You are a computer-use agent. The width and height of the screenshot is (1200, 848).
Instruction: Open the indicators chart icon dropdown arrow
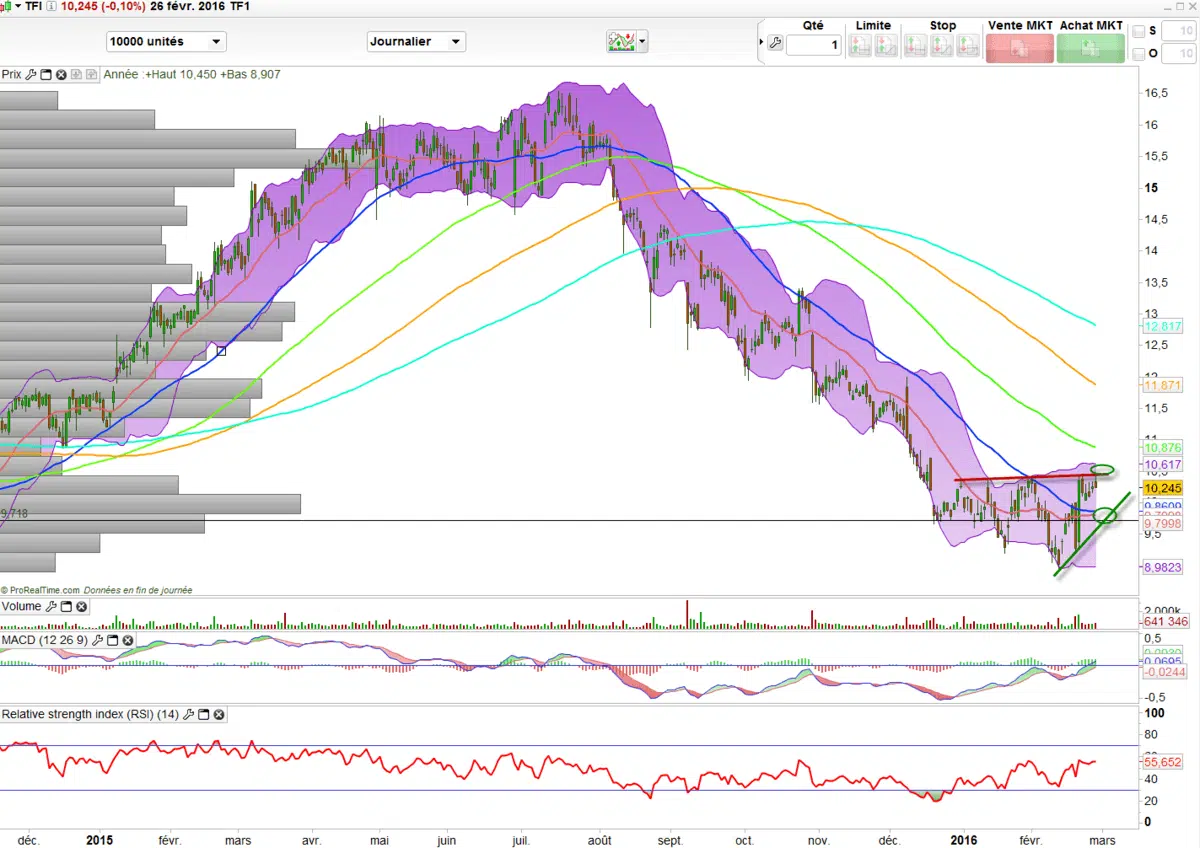643,42
